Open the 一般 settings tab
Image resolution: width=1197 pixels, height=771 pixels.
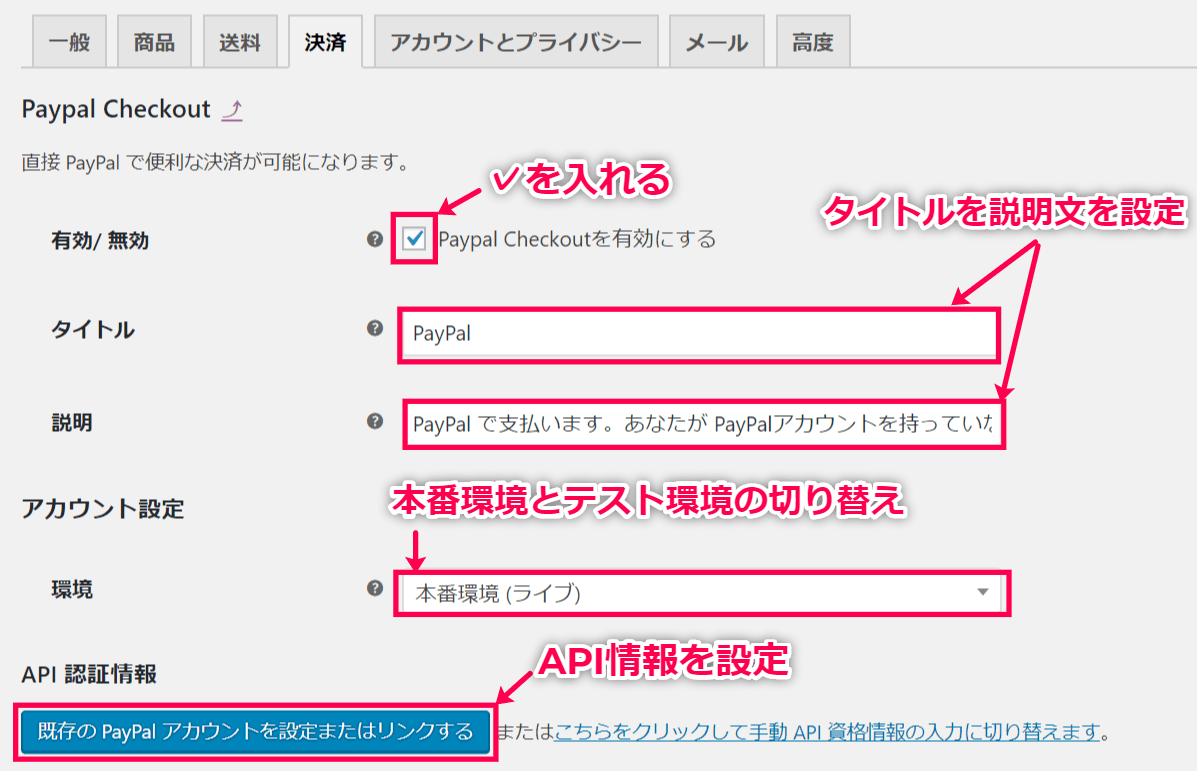coord(69,42)
